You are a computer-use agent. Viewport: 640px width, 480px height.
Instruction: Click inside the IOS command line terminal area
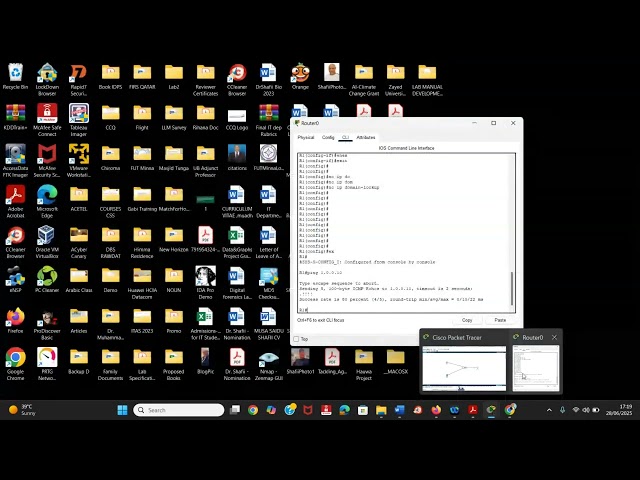(404, 233)
